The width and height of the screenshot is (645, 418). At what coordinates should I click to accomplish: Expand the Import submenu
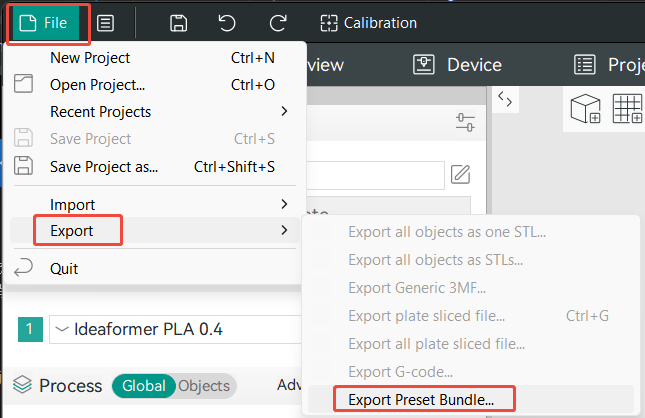[x=154, y=204]
